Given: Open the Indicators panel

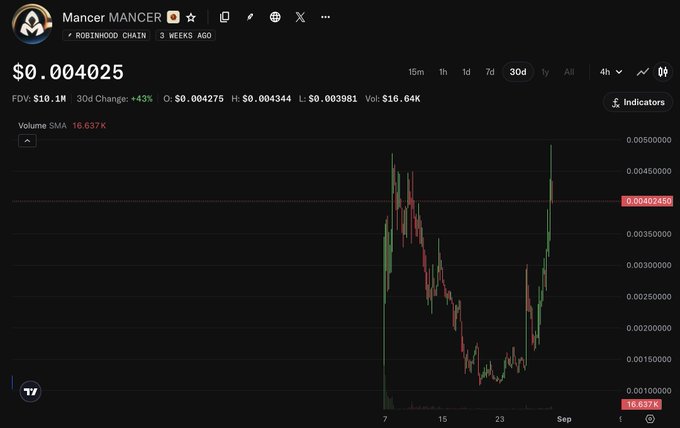Looking at the screenshot, I should (x=638, y=102).
